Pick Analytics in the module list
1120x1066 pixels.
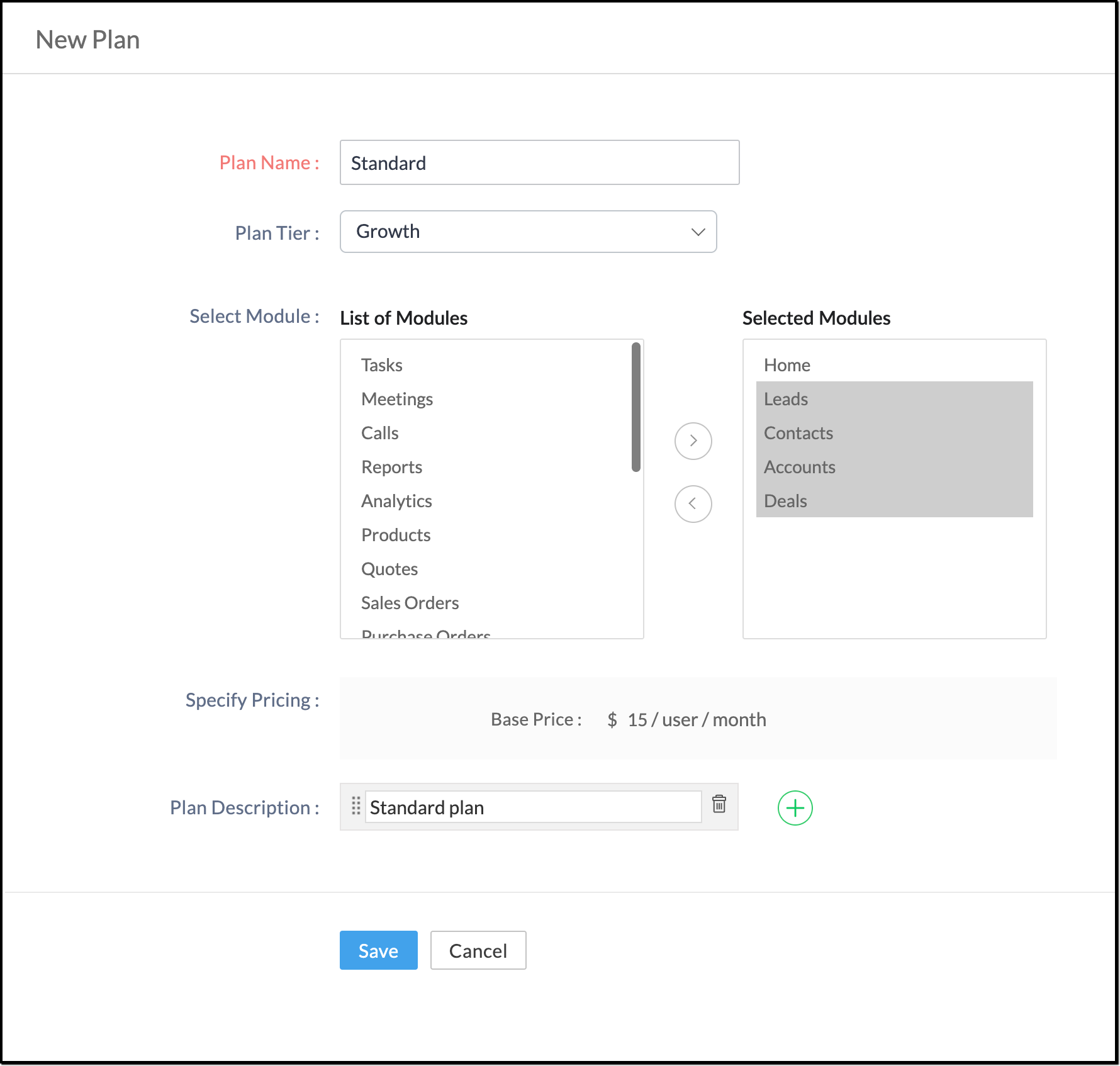click(x=396, y=501)
